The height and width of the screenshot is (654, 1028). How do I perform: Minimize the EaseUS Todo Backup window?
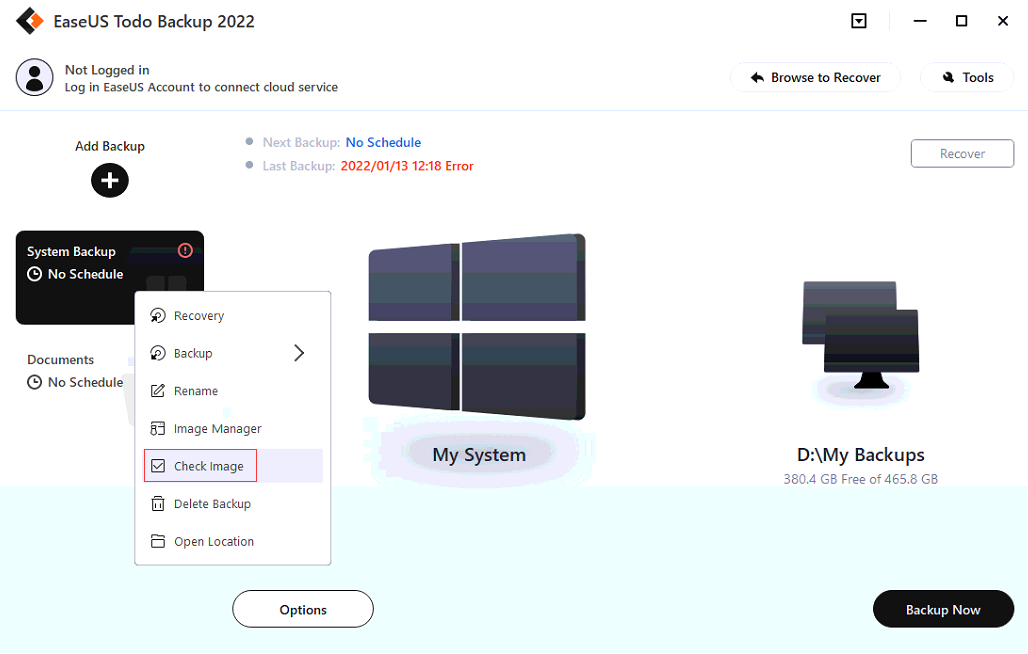[920, 21]
